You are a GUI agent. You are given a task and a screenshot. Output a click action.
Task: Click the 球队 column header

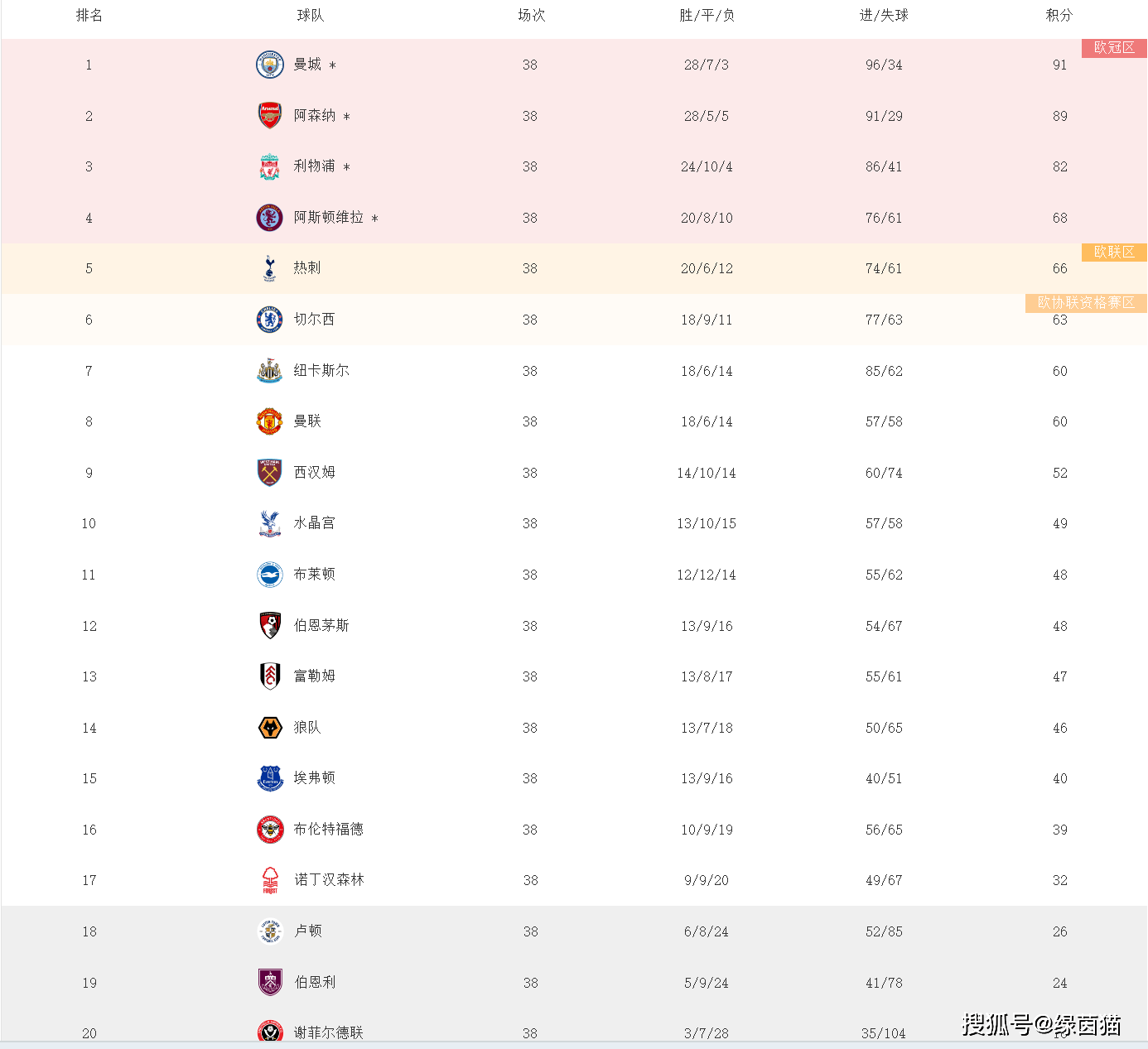pos(311,16)
